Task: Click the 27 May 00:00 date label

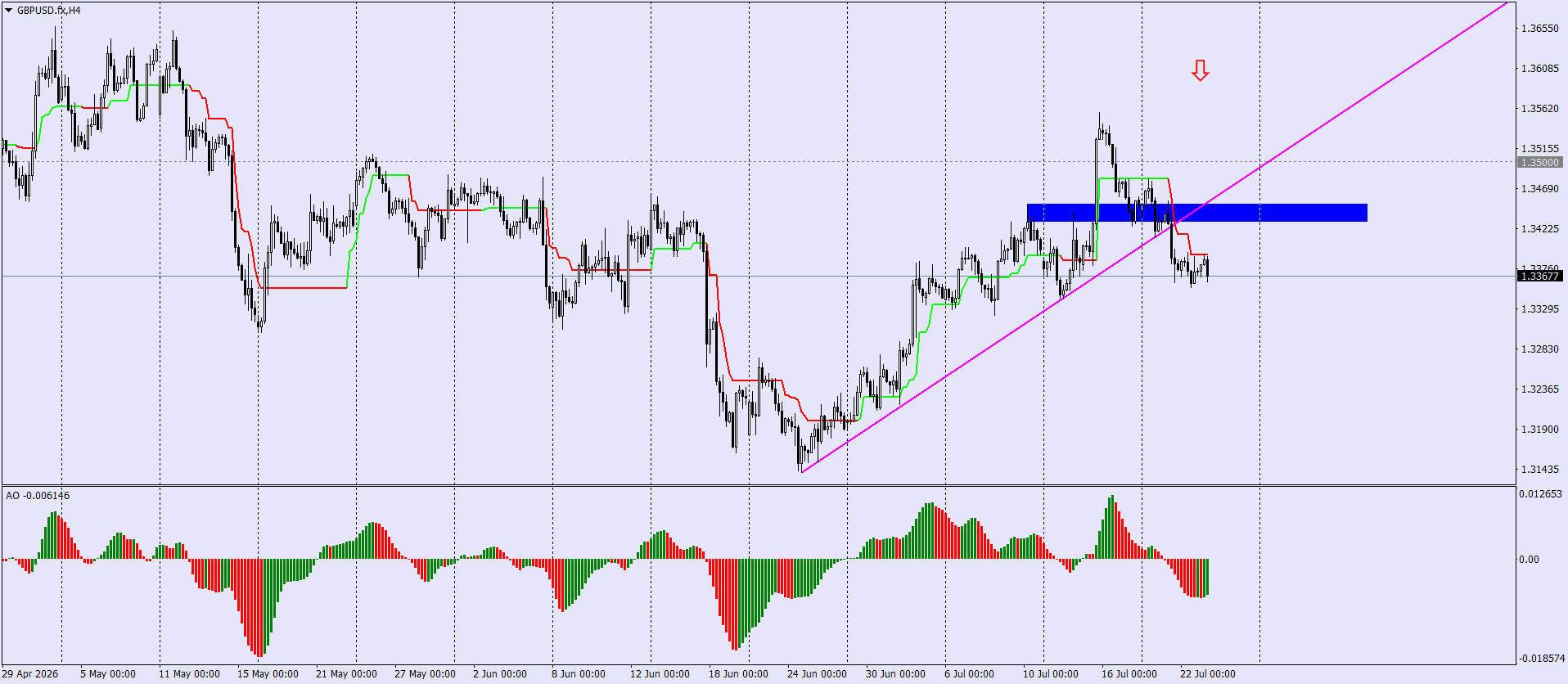Action: pos(425,674)
